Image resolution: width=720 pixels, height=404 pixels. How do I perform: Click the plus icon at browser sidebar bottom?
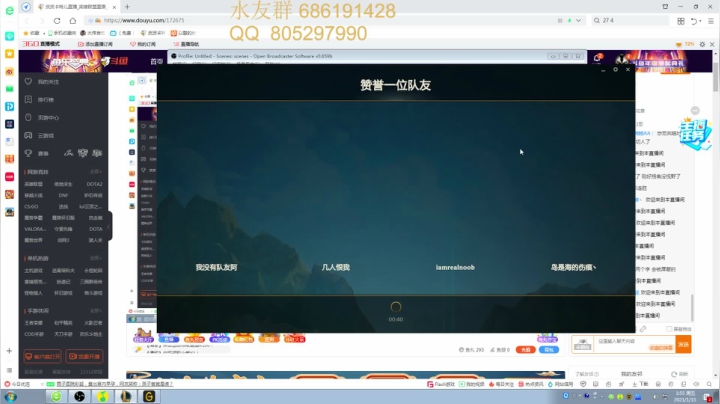click(9, 351)
